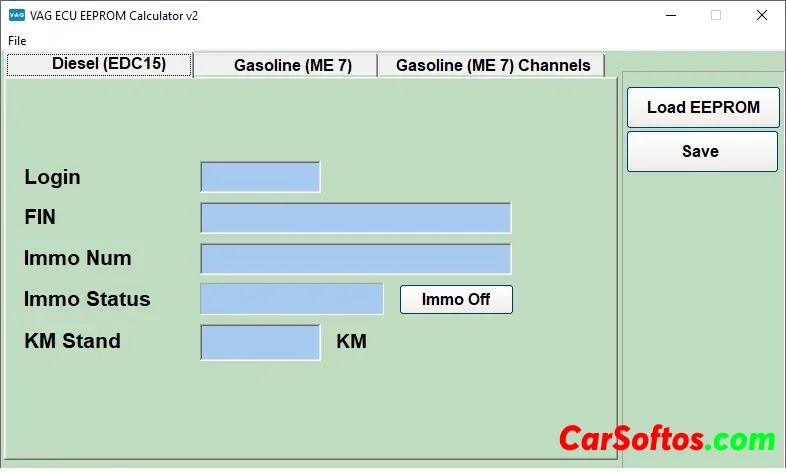
Task: Open the Gasoline (ME 7) Channels tab
Action: [493, 65]
